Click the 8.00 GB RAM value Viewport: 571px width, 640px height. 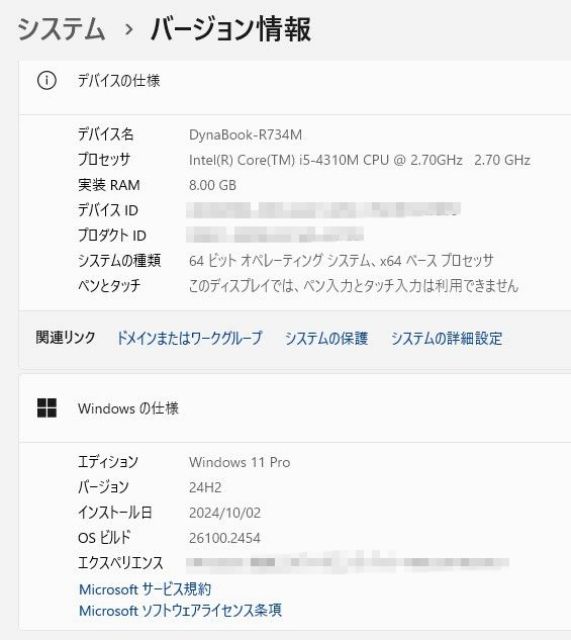[213, 185]
